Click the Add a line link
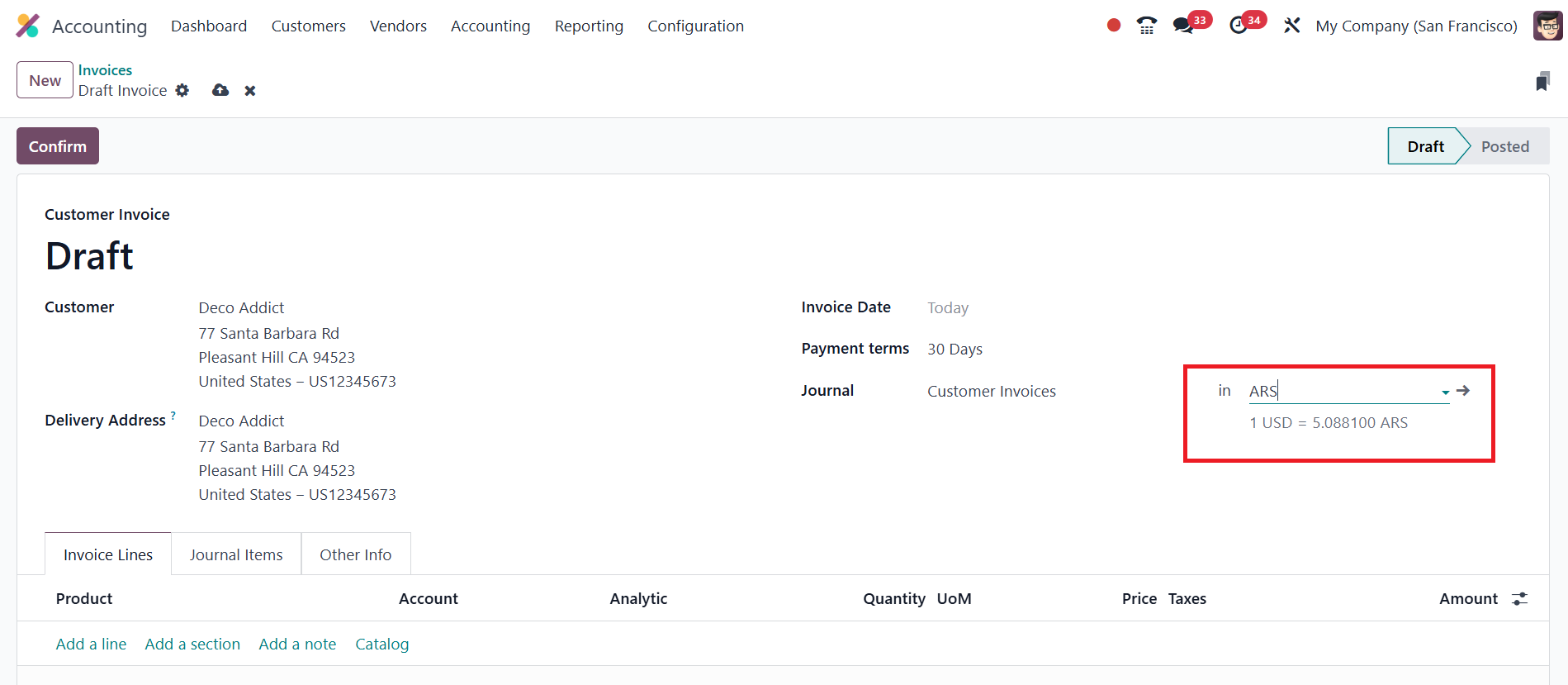Viewport: 1568px width, 685px height. coord(91,644)
